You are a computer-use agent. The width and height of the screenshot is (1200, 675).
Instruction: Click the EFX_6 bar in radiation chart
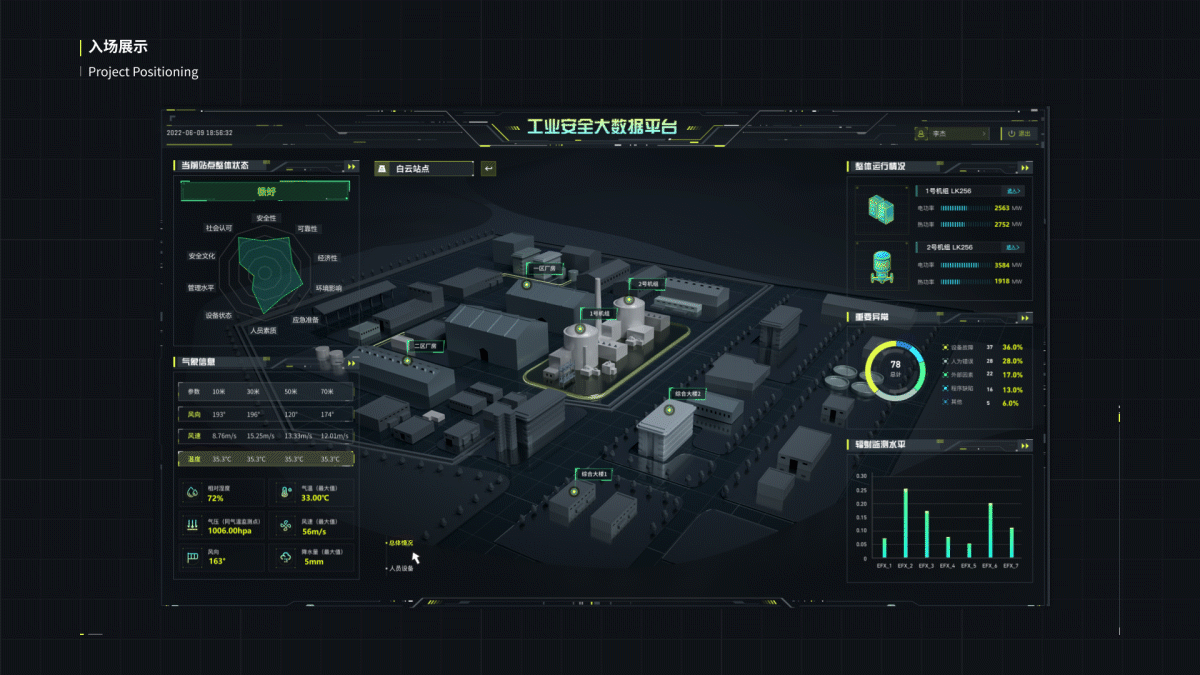[x=990, y=530]
